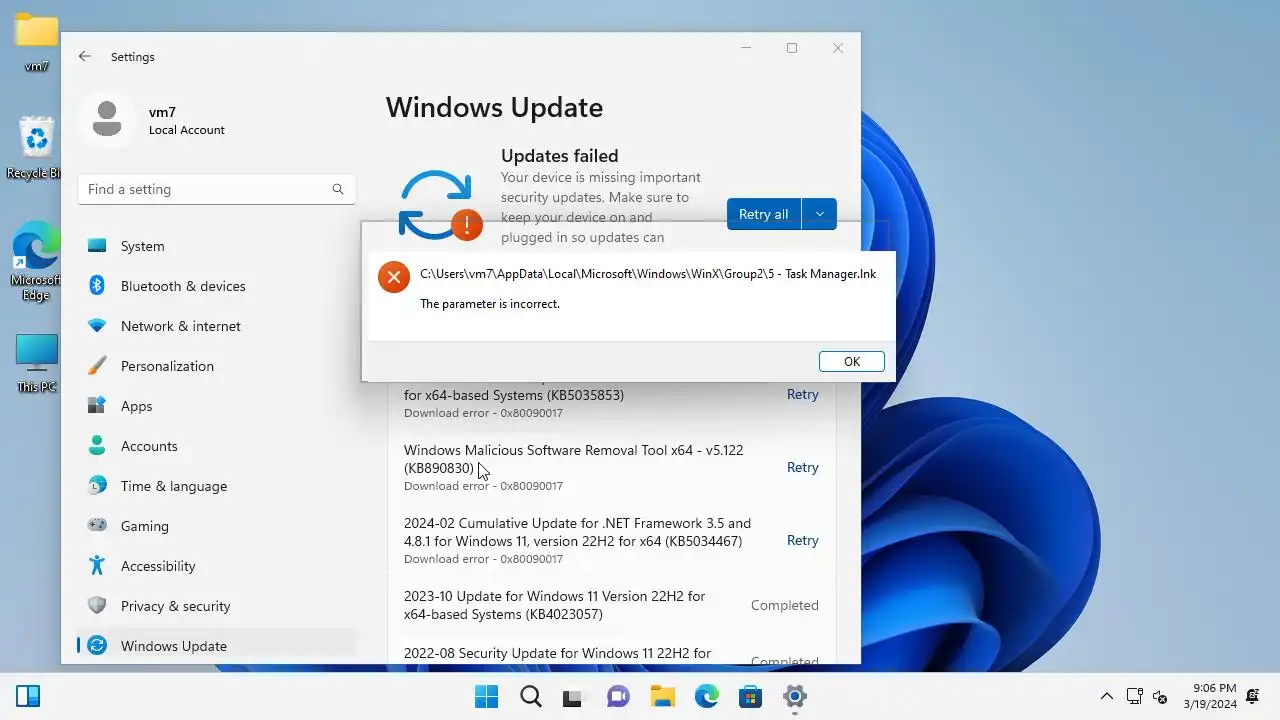Open Accounts settings category
The height and width of the screenshot is (720, 1280).
click(217, 446)
